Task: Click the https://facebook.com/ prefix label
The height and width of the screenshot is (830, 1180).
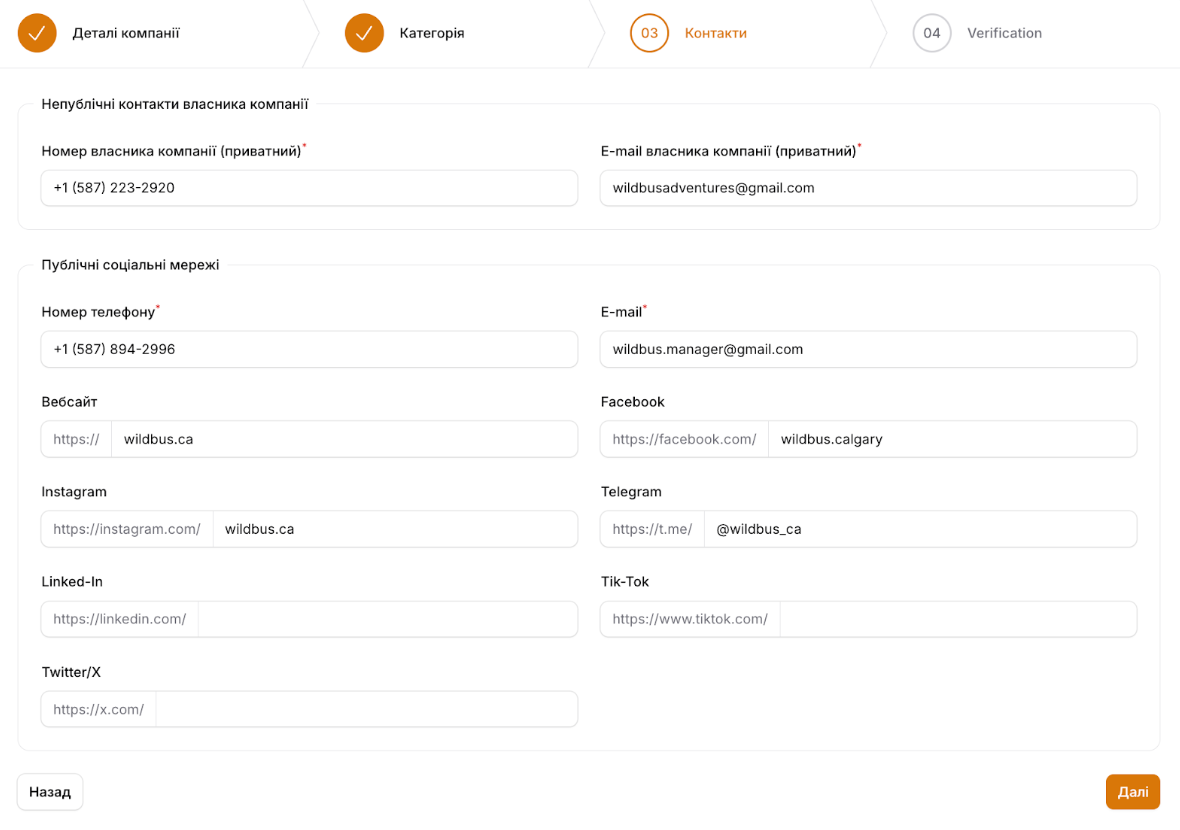Action: [684, 439]
